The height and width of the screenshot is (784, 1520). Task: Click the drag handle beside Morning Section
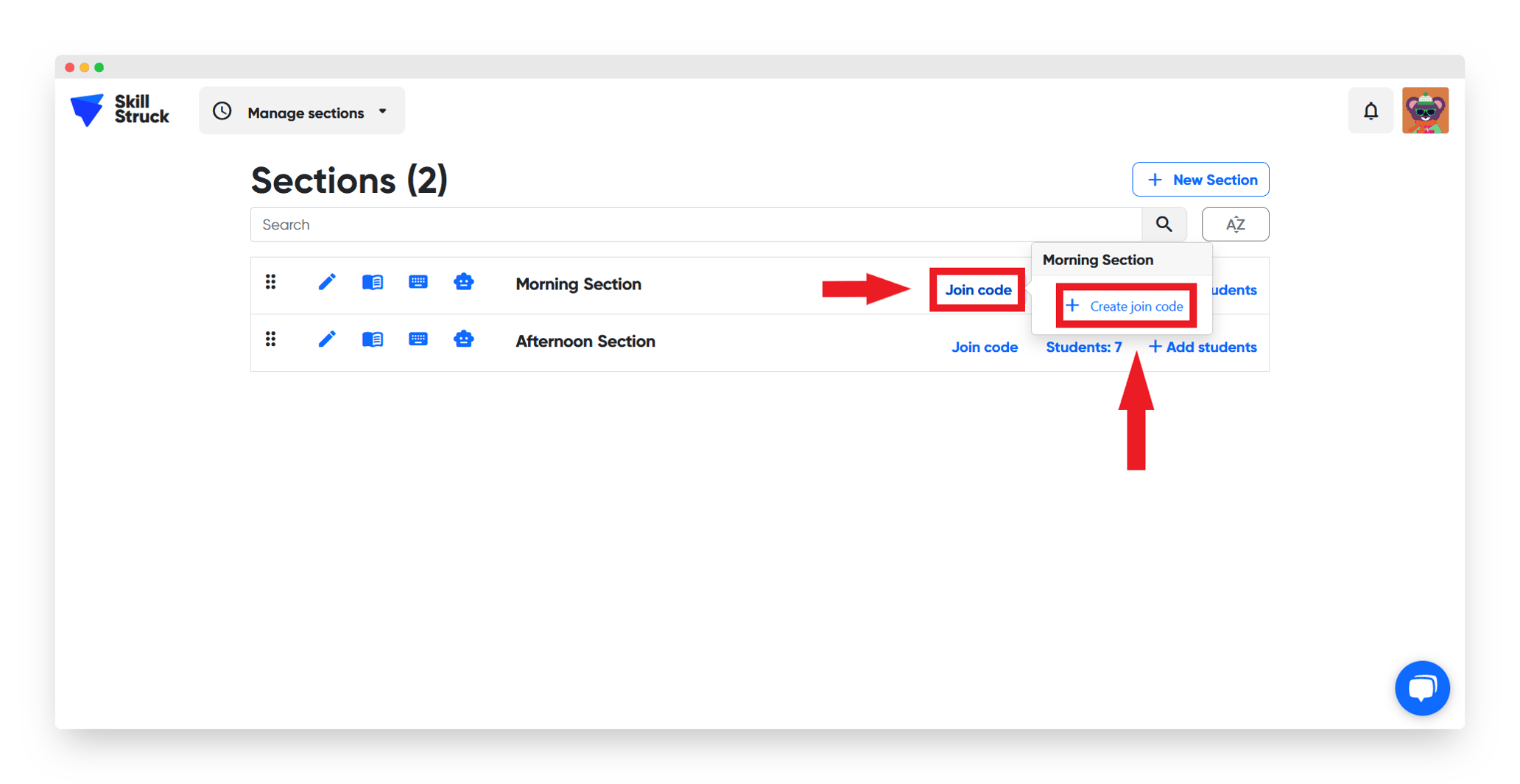coord(271,282)
